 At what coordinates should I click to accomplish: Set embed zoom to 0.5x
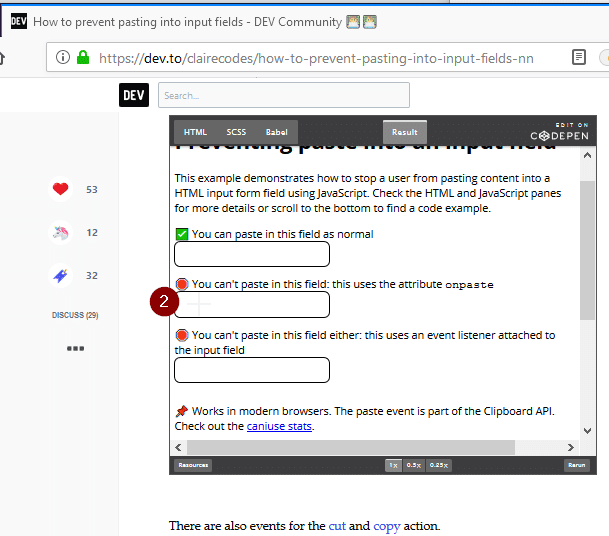click(414, 465)
